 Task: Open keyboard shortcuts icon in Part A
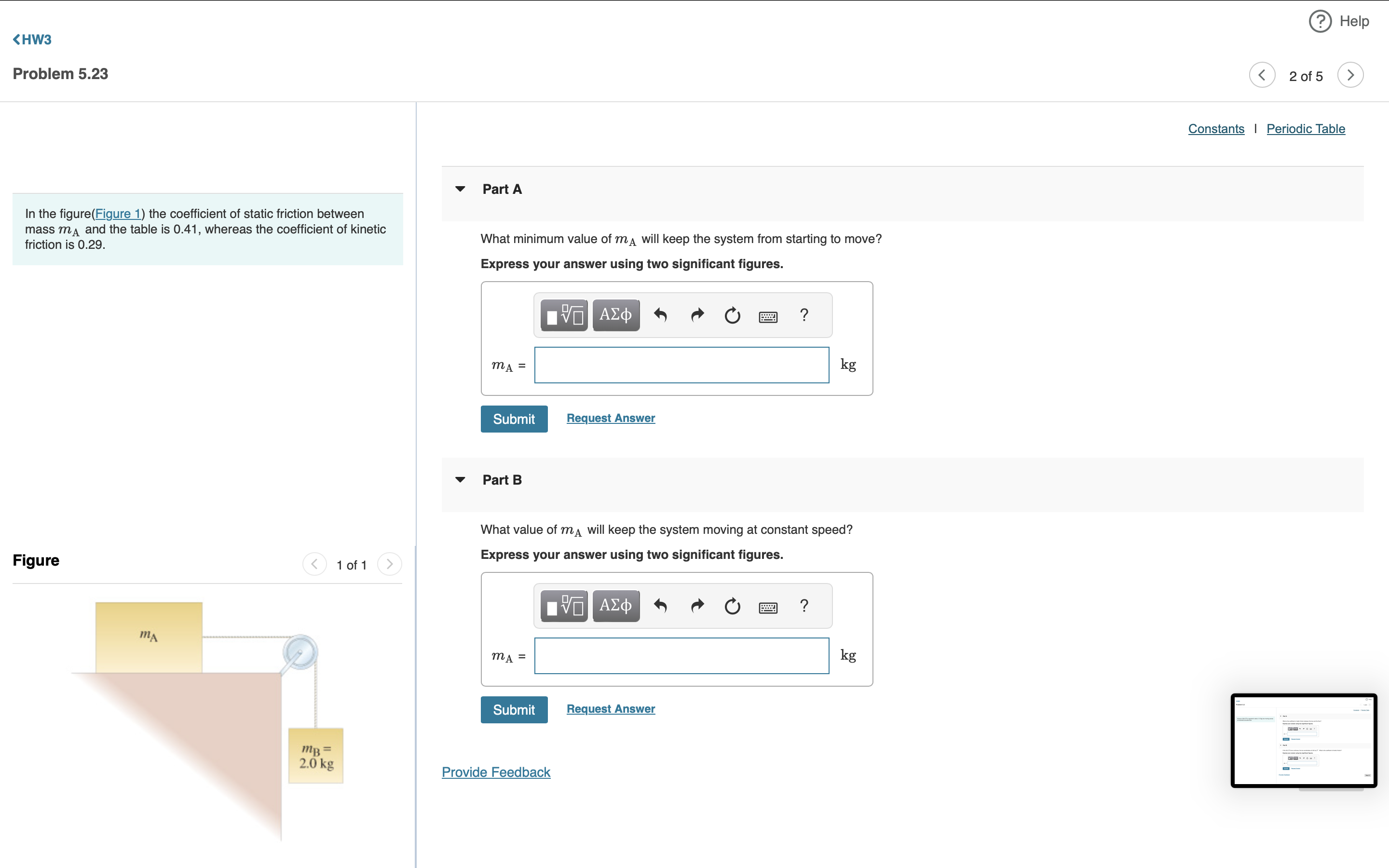click(x=768, y=316)
